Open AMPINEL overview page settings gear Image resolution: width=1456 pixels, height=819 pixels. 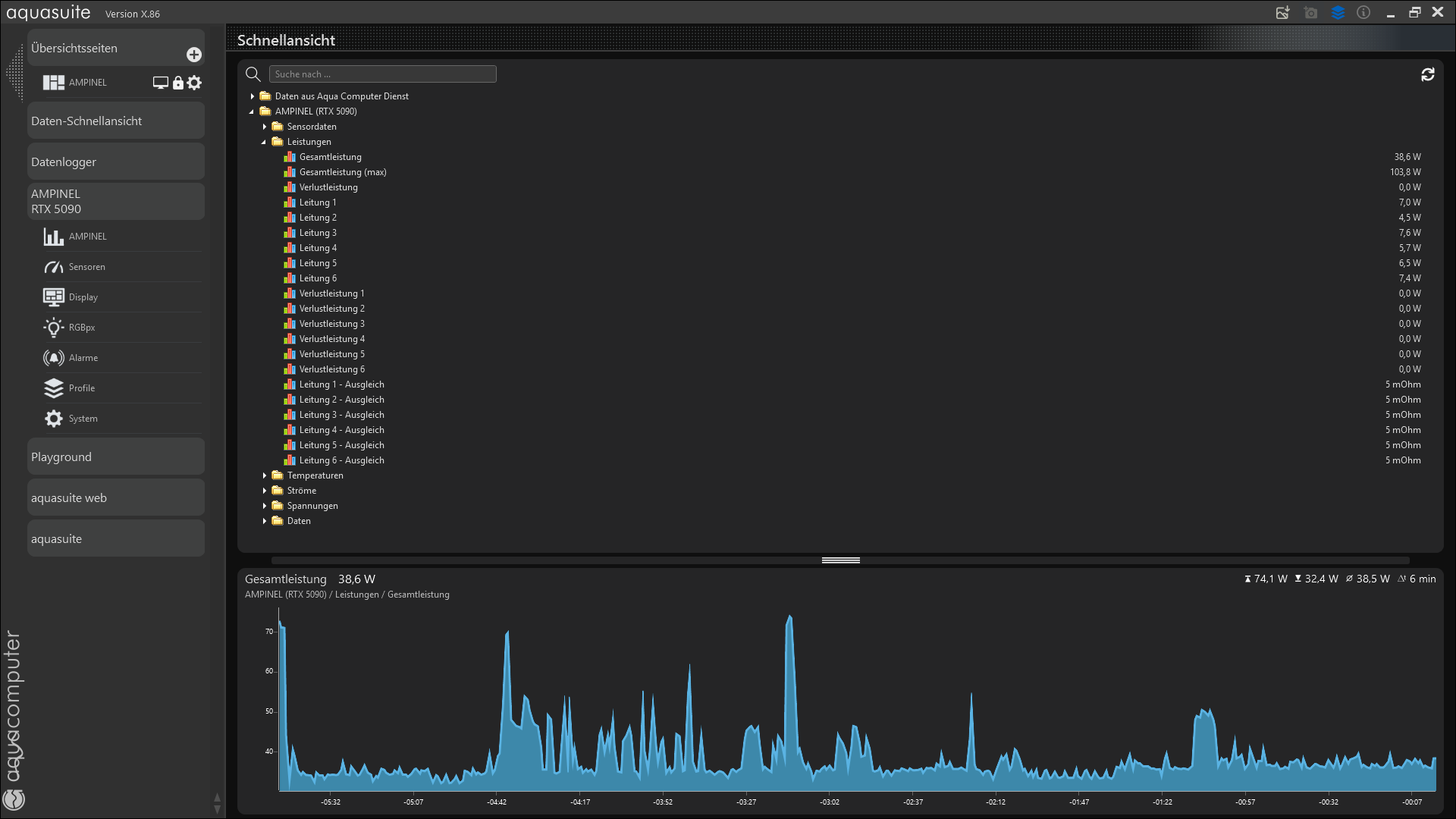(x=195, y=83)
